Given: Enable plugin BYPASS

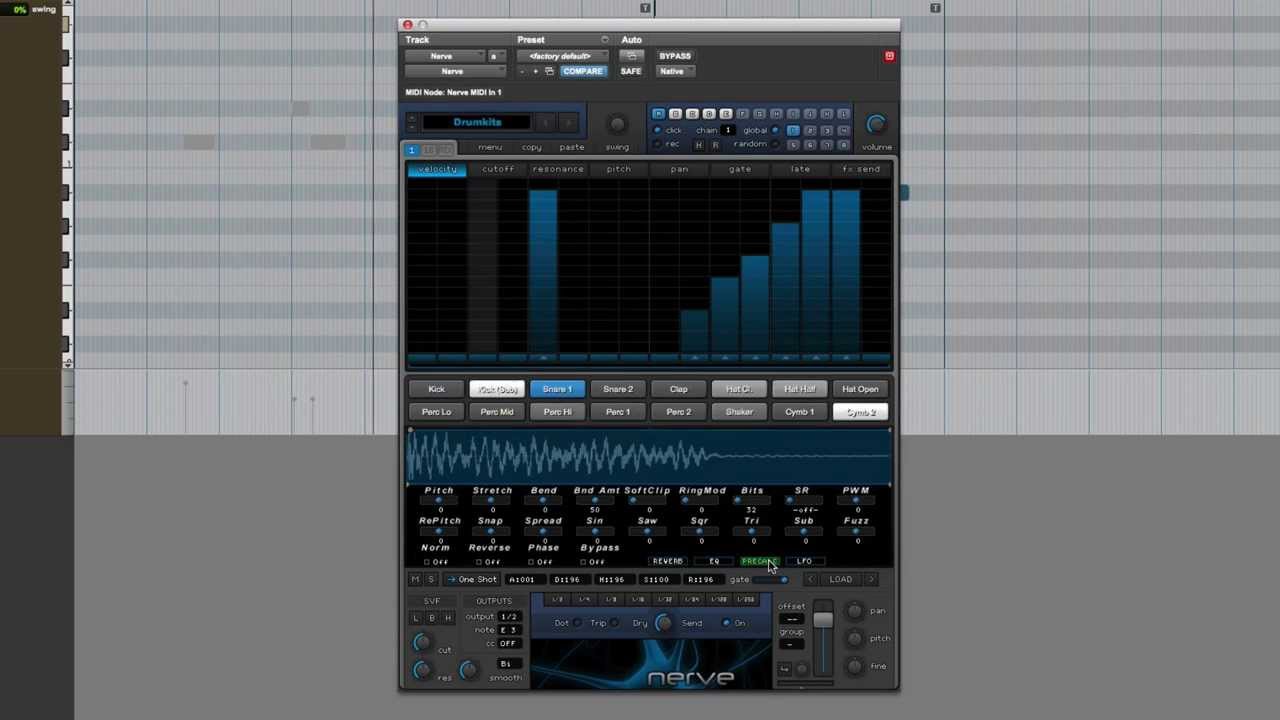Looking at the screenshot, I should coord(675,56).
